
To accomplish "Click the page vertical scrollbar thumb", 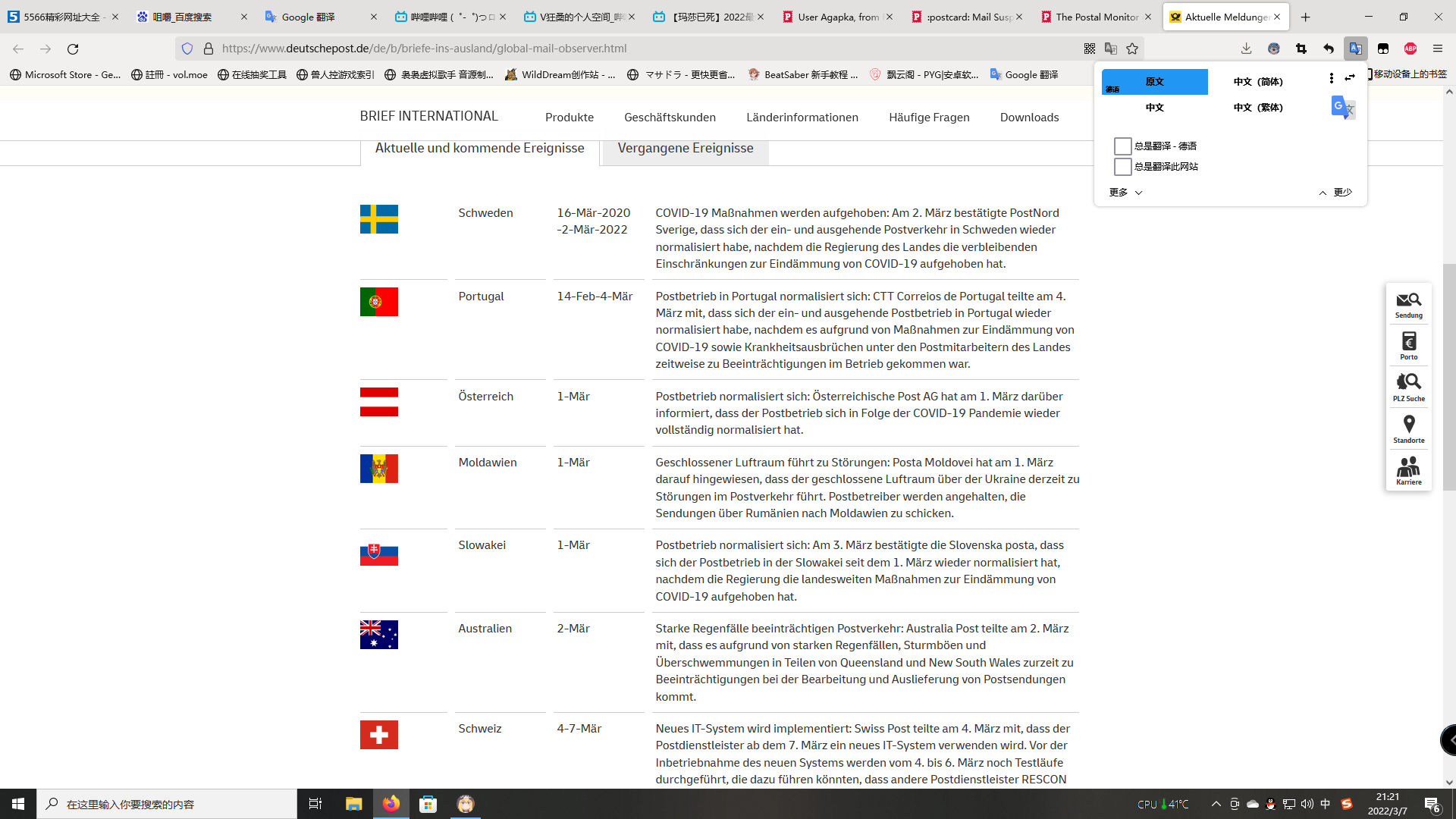I will click(1449, 377).
